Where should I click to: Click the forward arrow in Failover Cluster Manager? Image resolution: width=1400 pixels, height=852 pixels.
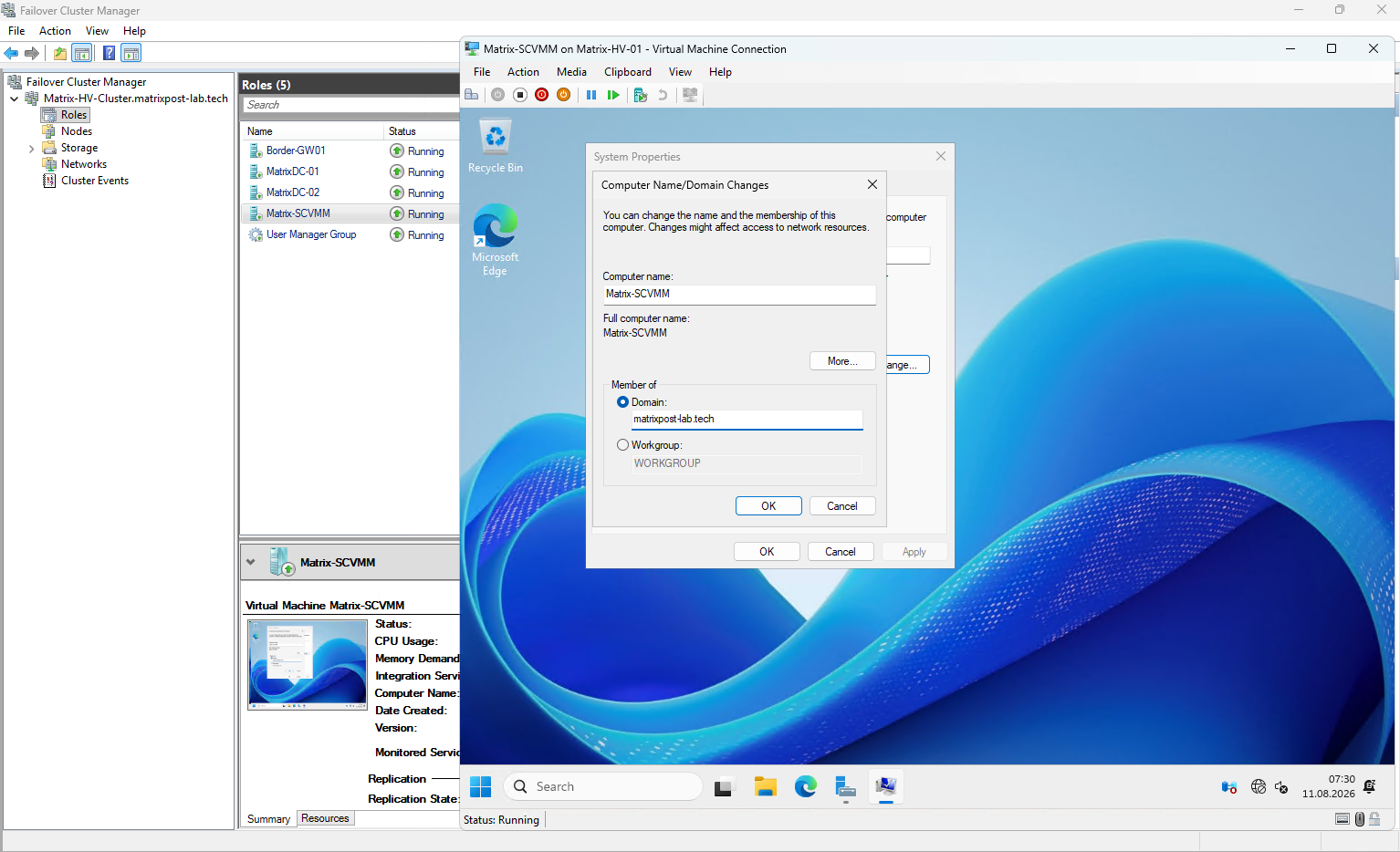tap(32, 54)
